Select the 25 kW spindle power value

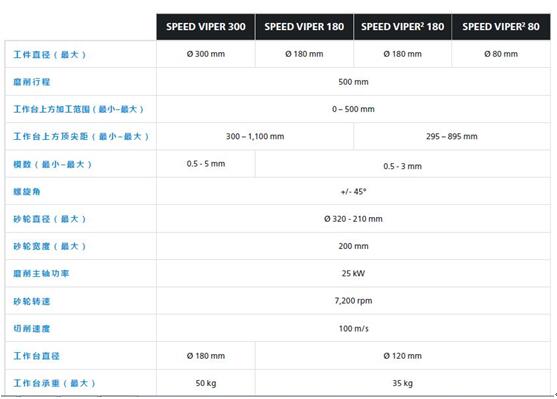[x=353, y=273]
